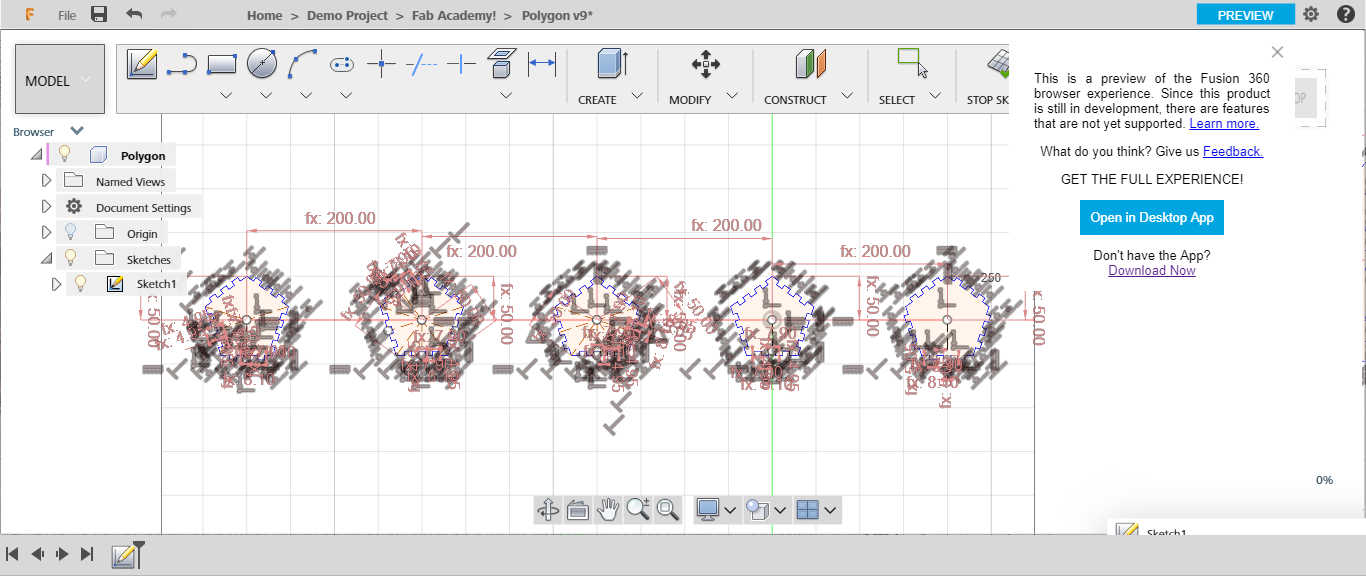Collapse the Polygon root node
This screenshot has height=580, width=1366.
click(37, 154)
